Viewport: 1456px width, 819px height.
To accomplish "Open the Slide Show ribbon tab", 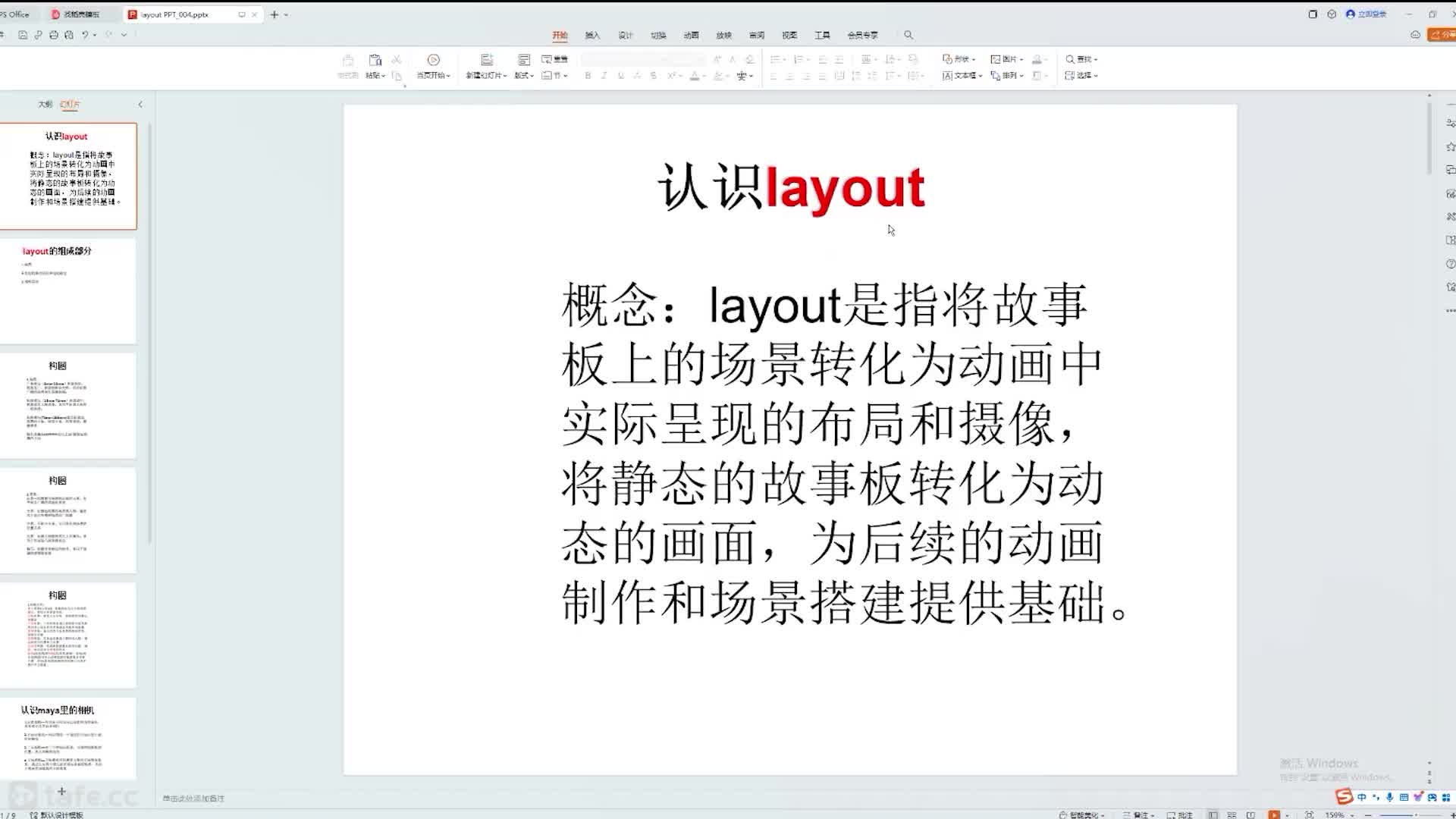I will 723,35.
